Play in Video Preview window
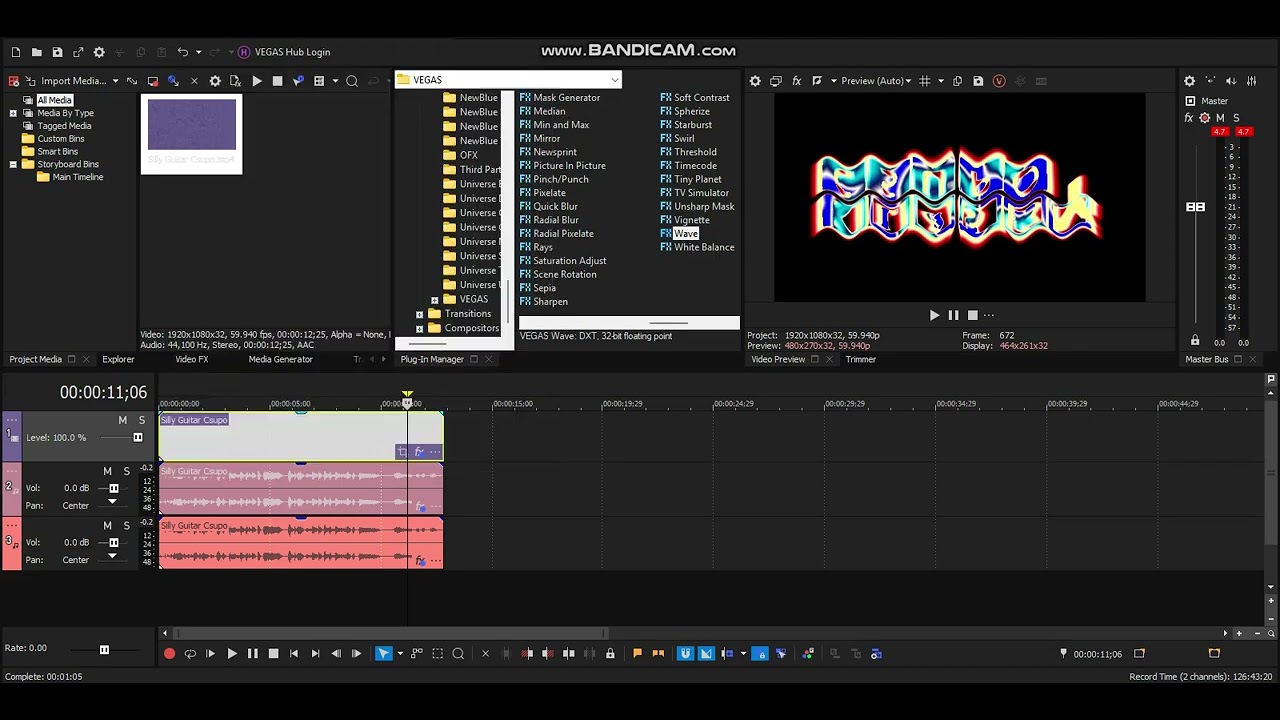This screenshot has width=1280, height=720. click(x=934, y=315)
